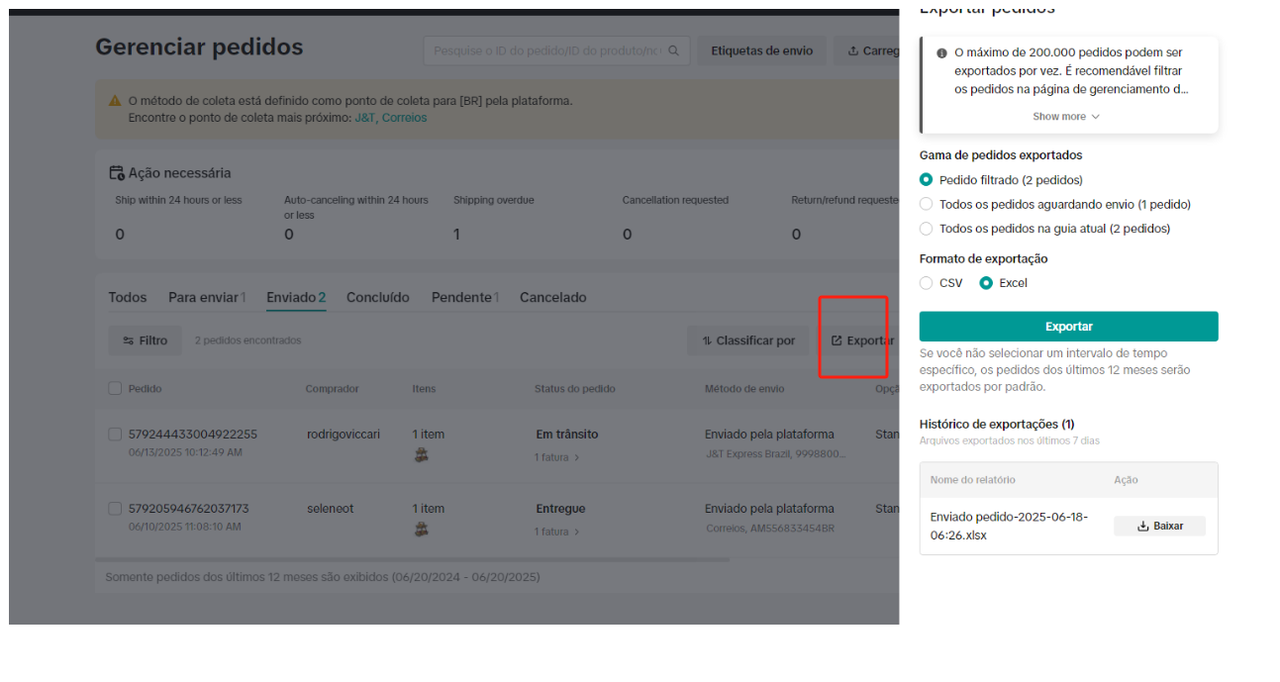Select Todos os pedidos na guia atual

tap(926, 228)
